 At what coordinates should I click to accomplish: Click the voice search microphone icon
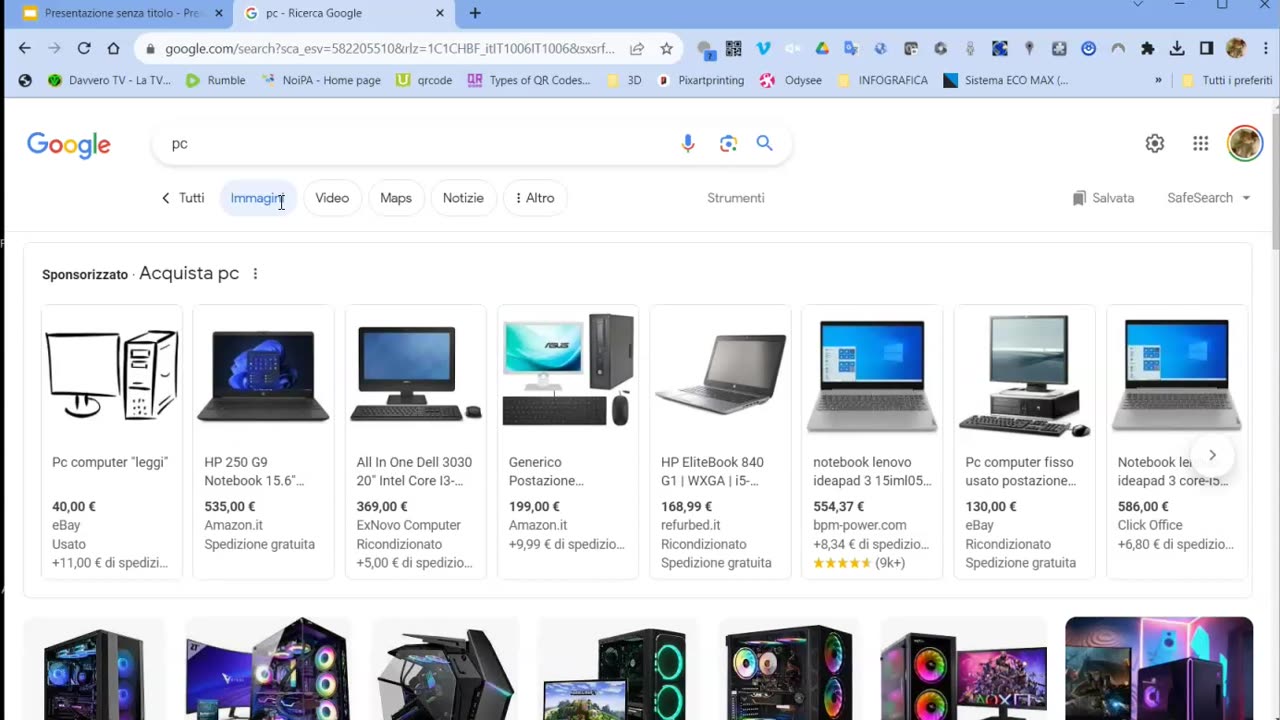[688, 144]
